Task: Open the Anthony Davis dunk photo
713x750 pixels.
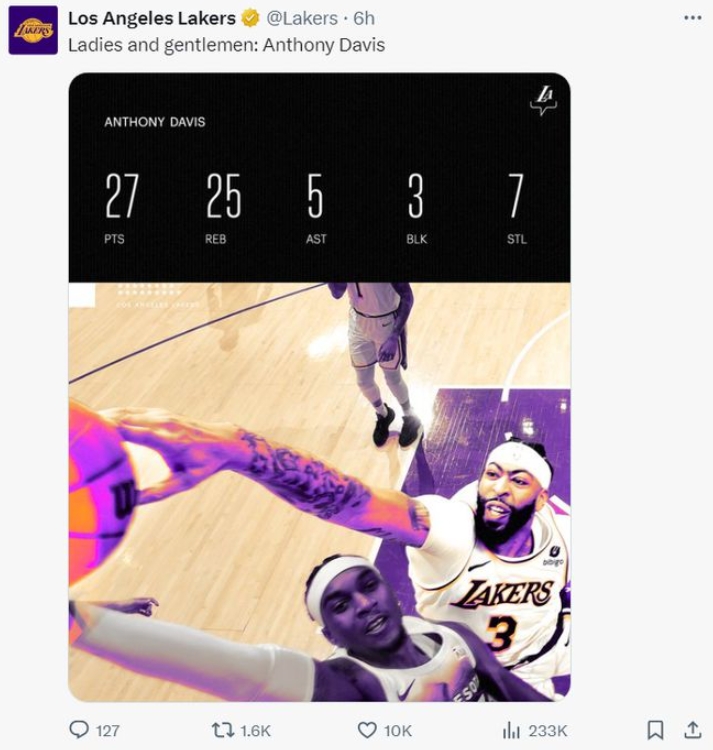Action: tap(319, 490)
